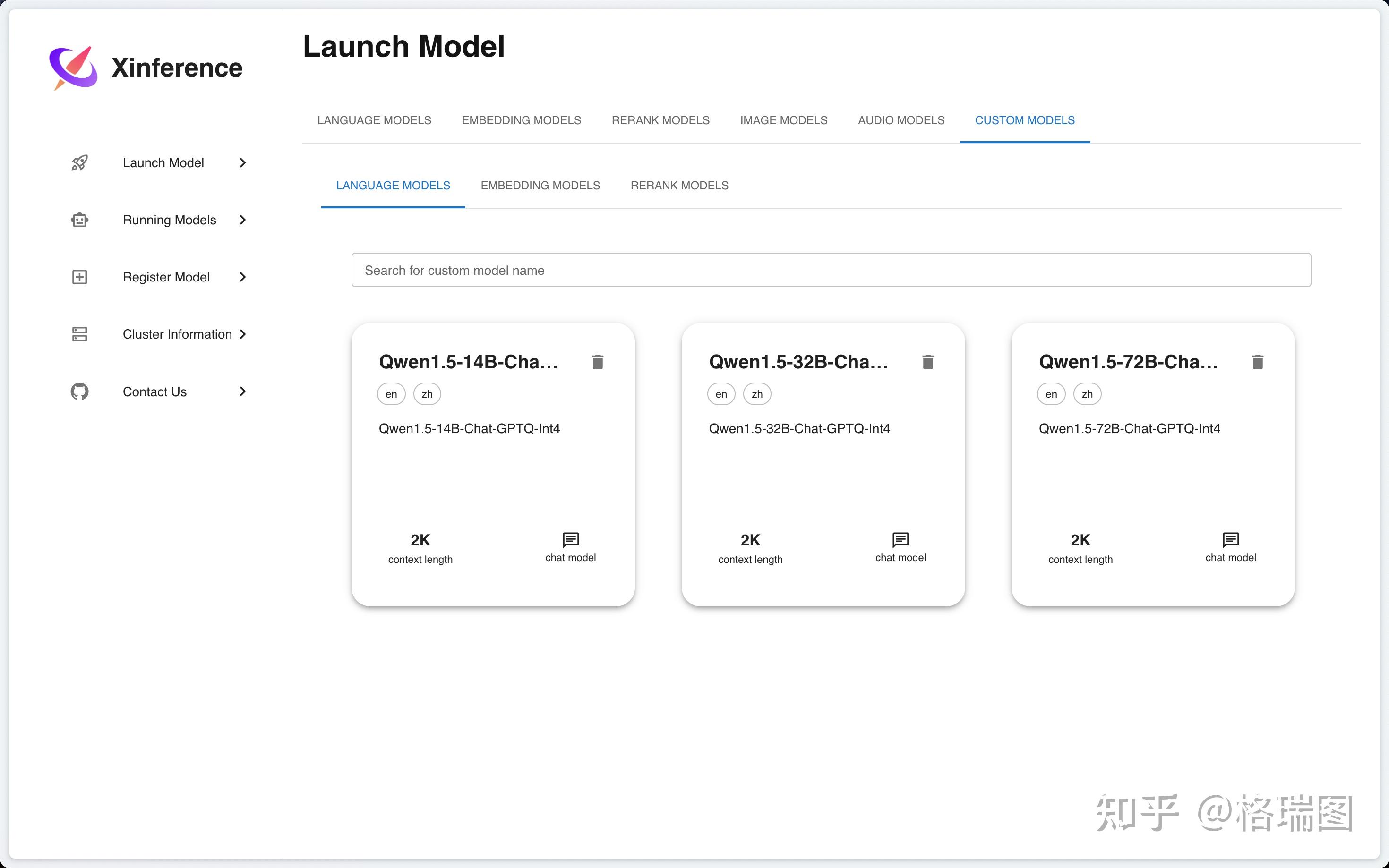Viewport: 1389px width, 868px height.
Task: Select the custom Rerank Models sub-tab
Action: (679, 186)
